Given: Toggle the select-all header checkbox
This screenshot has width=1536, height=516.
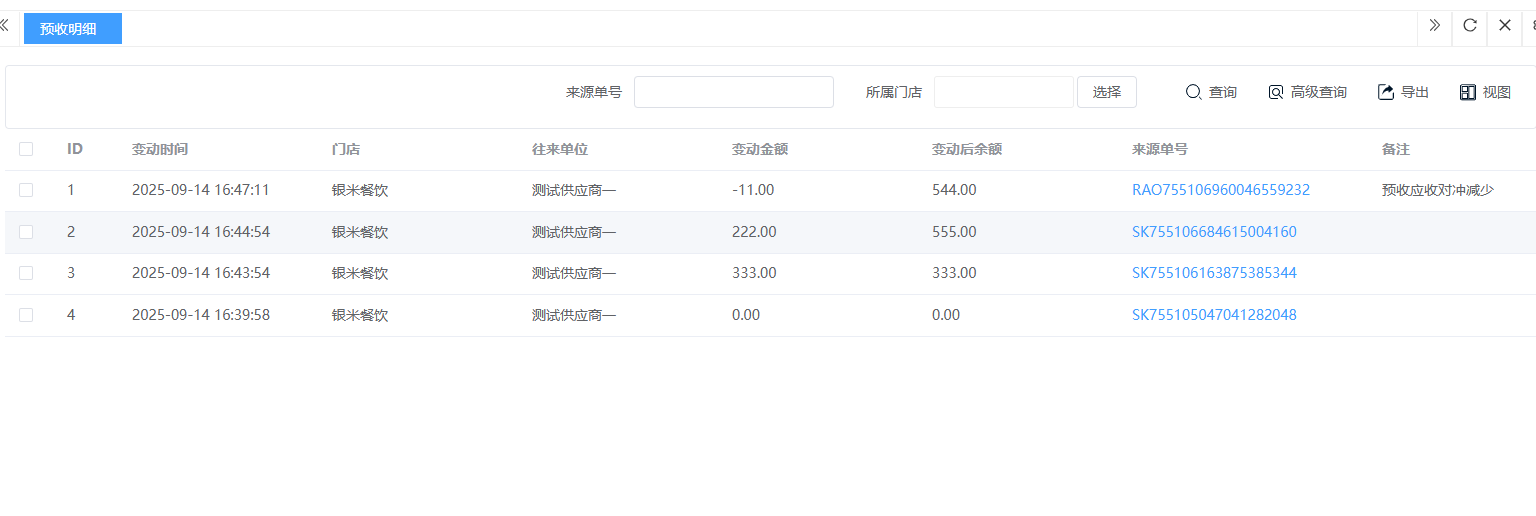Looking at the screenshot, I should pos(26,149).
